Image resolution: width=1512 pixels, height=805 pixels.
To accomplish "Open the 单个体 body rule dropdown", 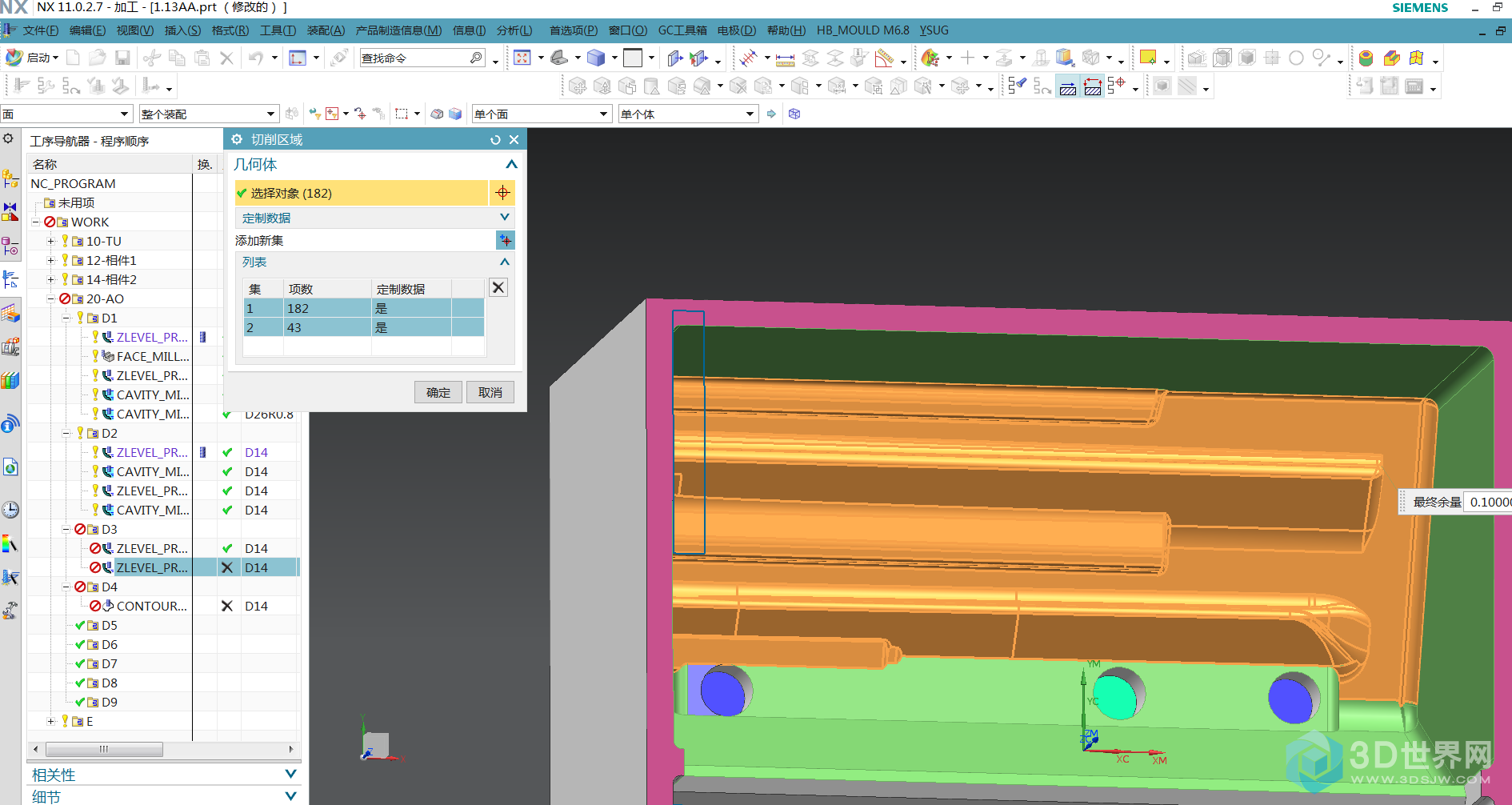I will pyautogui.click(x=750, y=114).
